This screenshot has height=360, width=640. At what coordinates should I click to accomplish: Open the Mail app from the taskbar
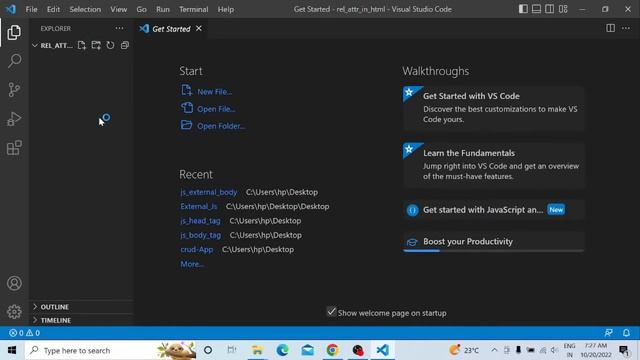[x=307, y=350]
